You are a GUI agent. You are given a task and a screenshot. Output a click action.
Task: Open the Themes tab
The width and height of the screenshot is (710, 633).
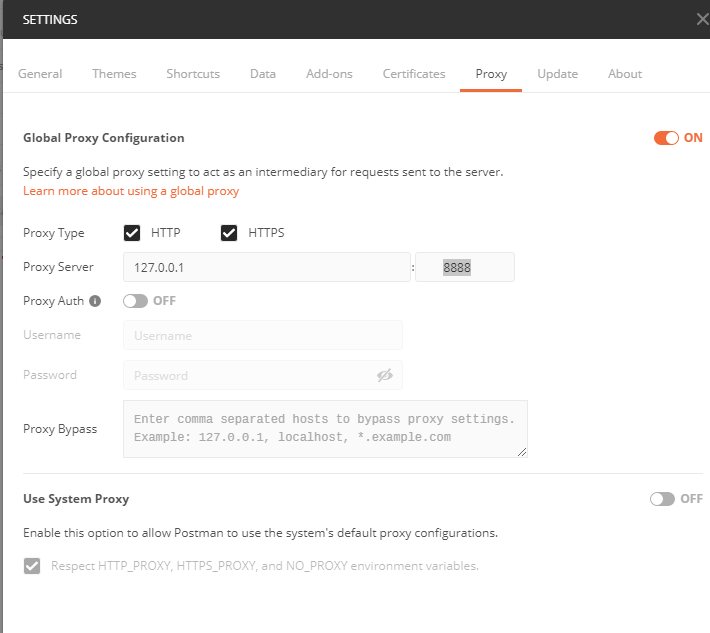click(x=114, y=74)
